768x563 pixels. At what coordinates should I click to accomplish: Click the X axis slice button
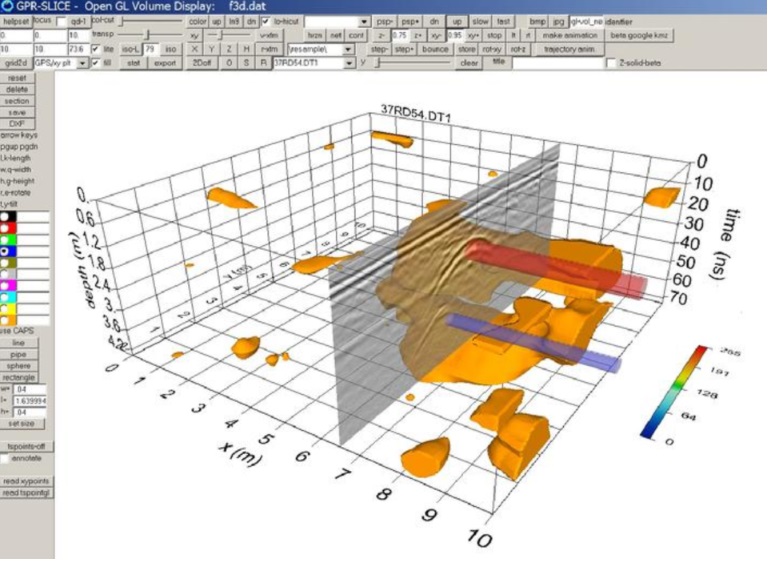pyautogui.click(x=194, y=49)
